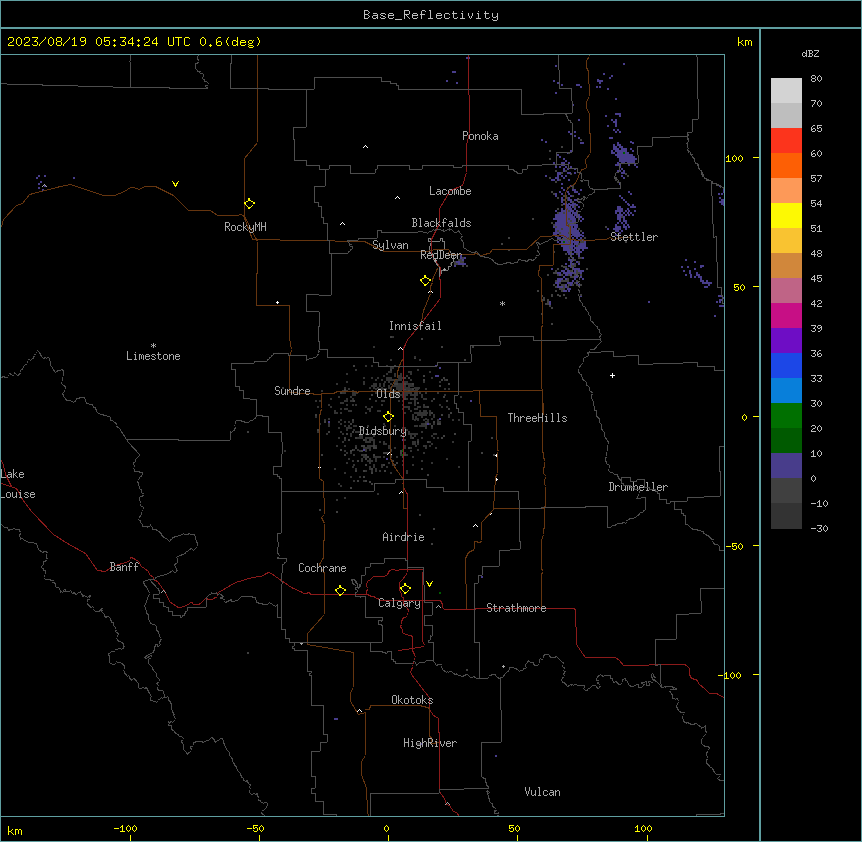The image size is (862, 842).
Task: Click the -100 tick on the bottom axis
Action: pos(125,829)
